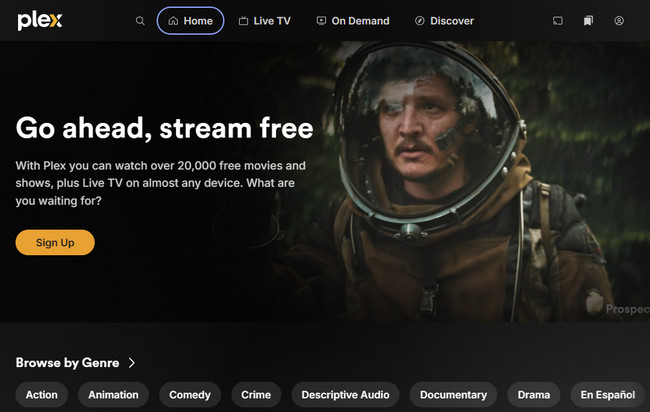Expand Browse by Genre with its chevron
The image size is (650, 412).
(x=132, y=363)
